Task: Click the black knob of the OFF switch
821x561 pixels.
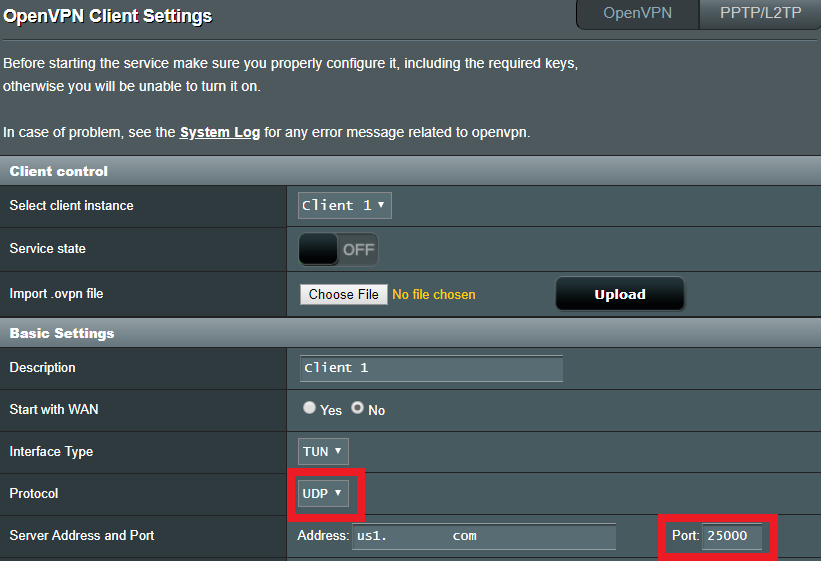Action: tap(318, 249)
